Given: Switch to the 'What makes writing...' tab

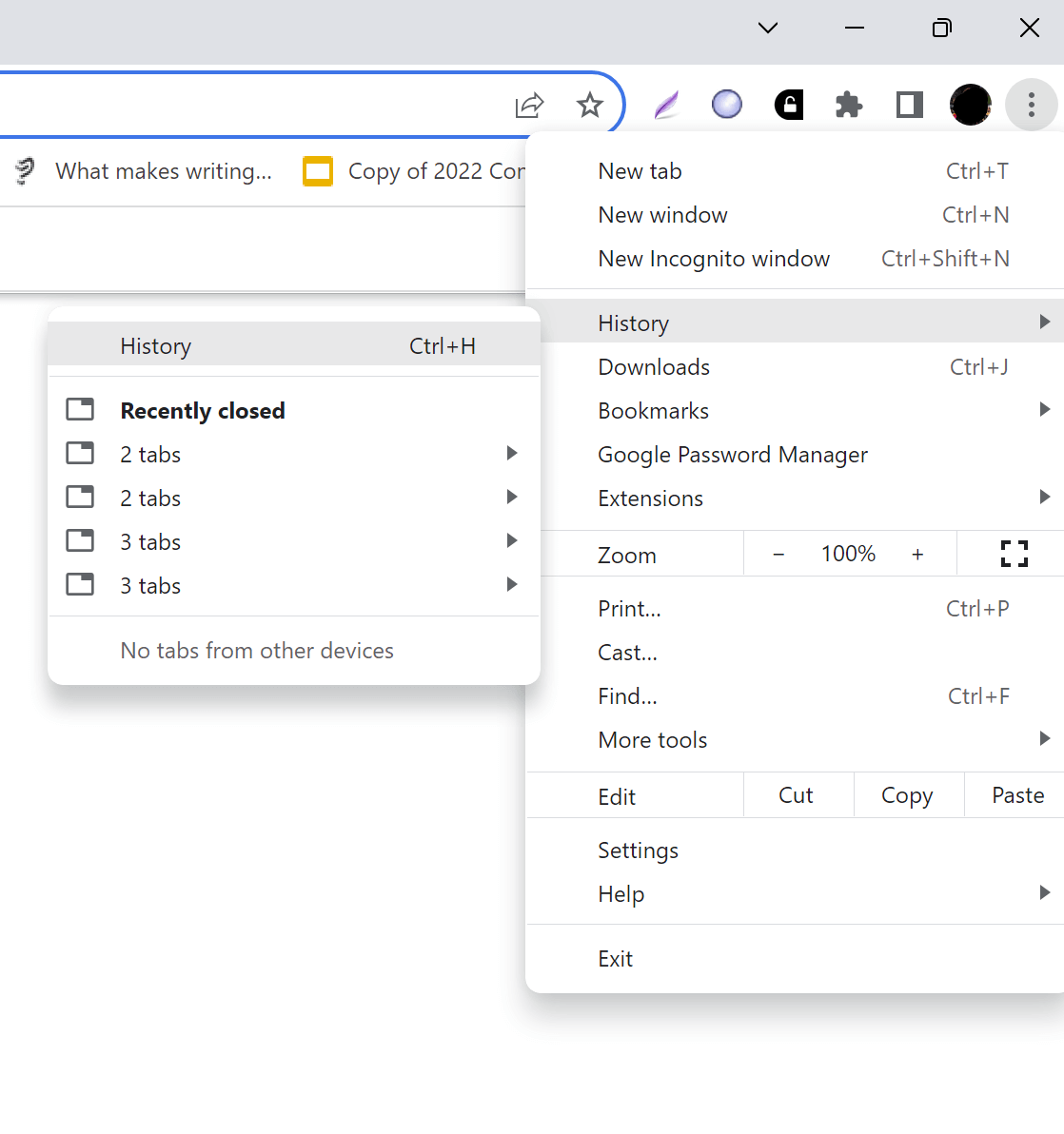Looking at the screenshot, I should [x=163, y=171].
